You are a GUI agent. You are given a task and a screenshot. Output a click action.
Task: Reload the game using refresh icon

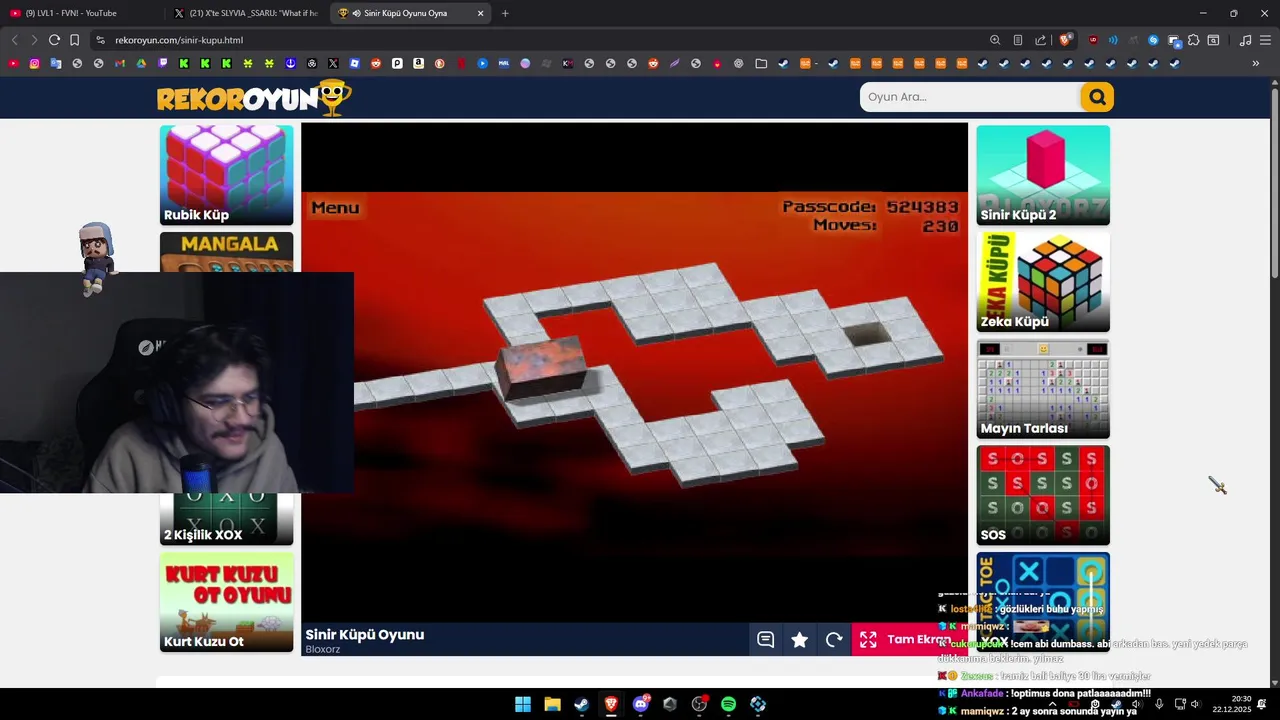(834, 640)
